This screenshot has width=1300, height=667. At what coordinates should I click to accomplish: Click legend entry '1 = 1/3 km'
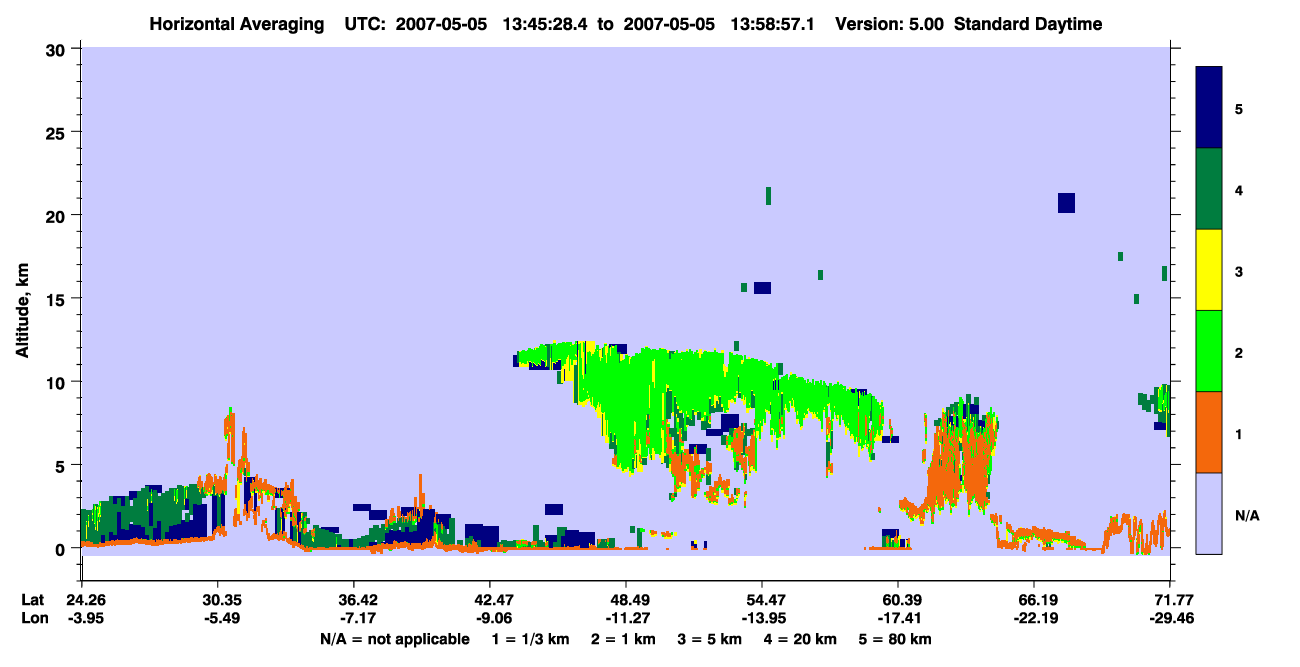[533, 639]
